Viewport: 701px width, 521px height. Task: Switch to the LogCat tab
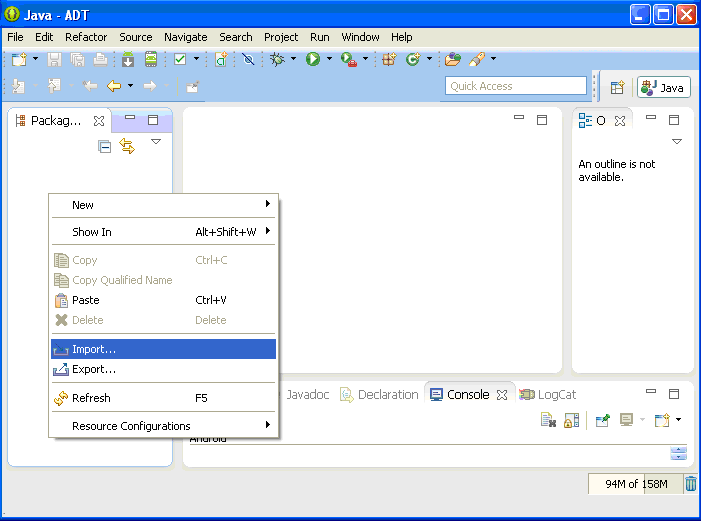tap(548, 395)
